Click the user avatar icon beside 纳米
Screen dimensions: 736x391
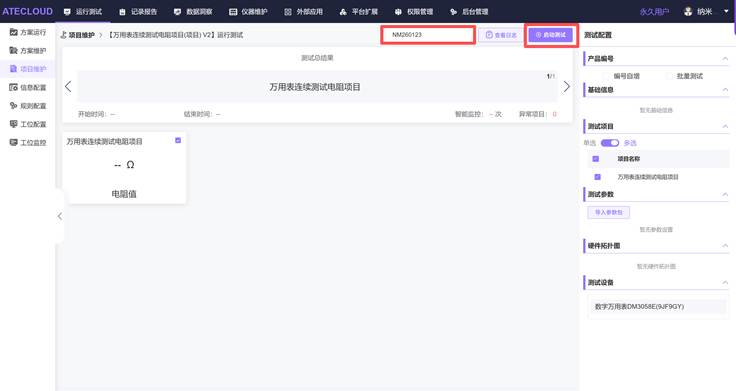click(688, 12)
